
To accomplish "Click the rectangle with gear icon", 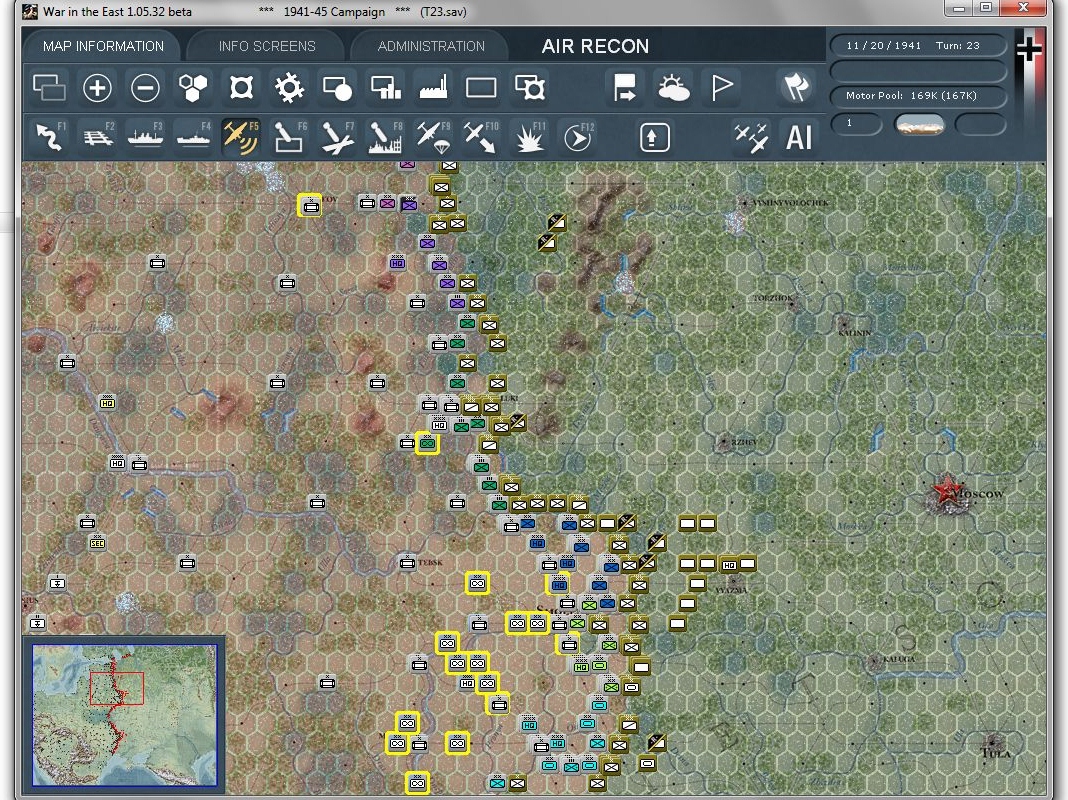I will (530, 88).
